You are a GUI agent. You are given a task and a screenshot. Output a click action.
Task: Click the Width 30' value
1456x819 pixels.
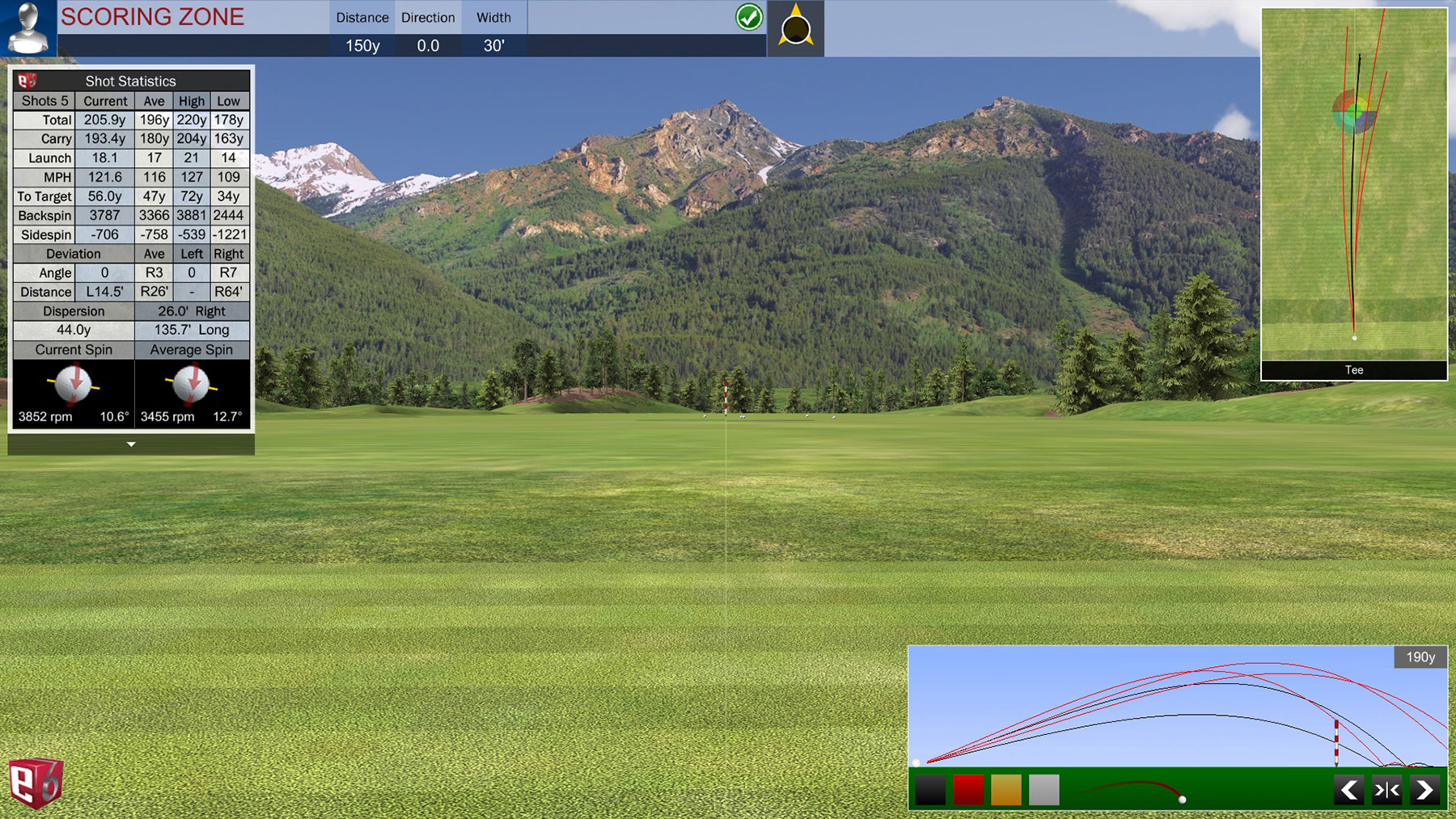494,46
